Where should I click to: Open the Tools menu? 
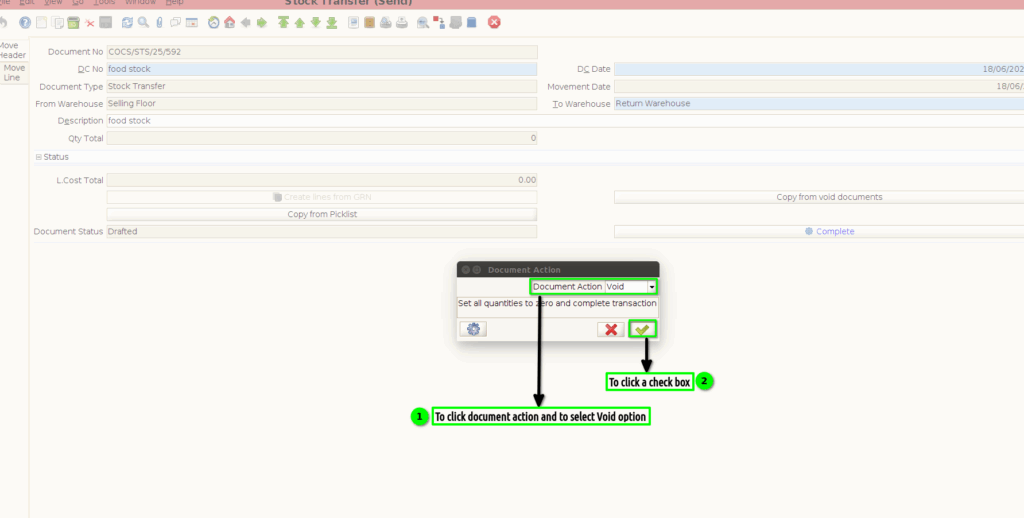click(104, 3)
